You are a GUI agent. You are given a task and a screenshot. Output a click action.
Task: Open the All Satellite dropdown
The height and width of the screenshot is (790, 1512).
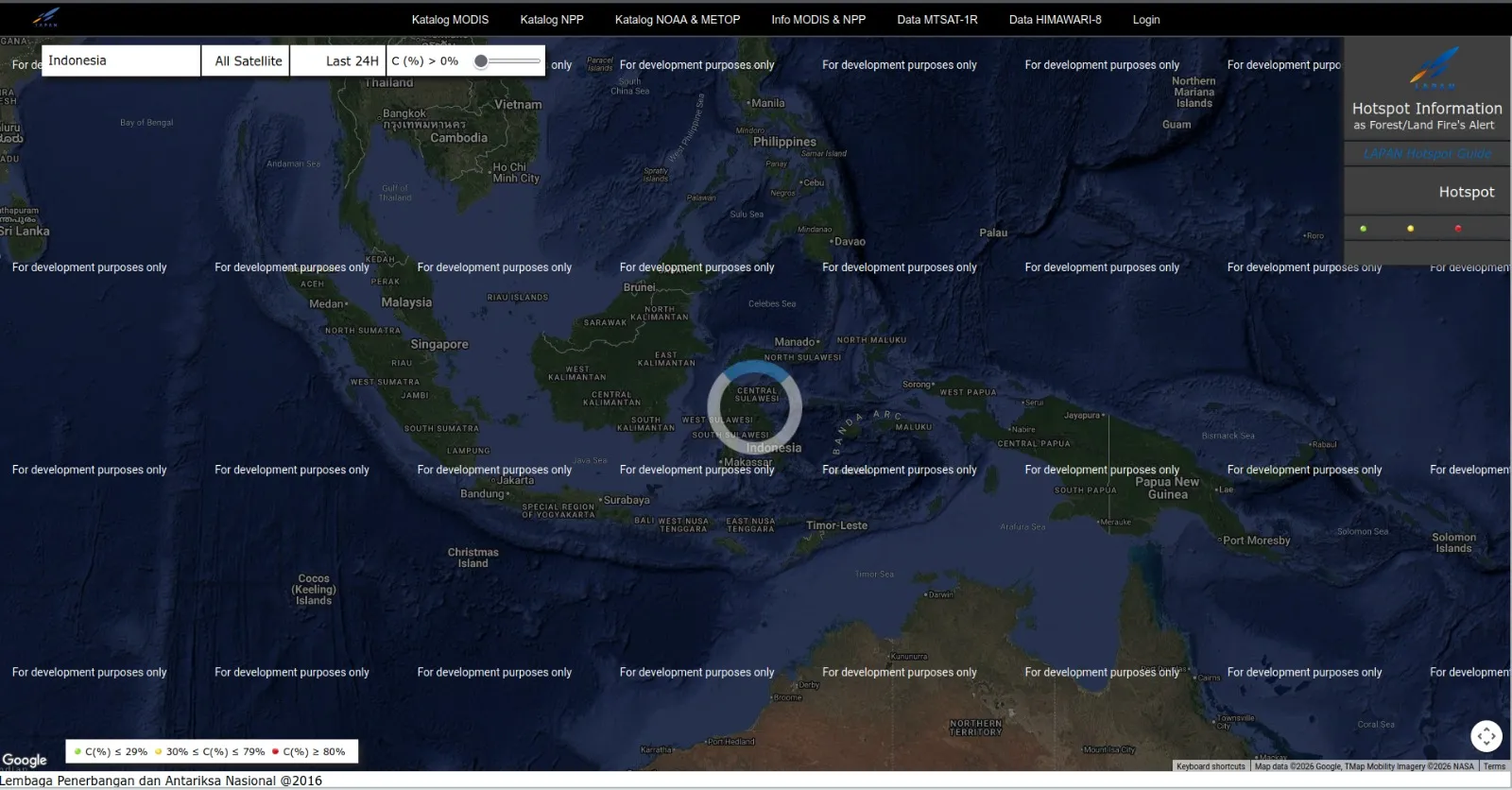(x=246, y=60)
